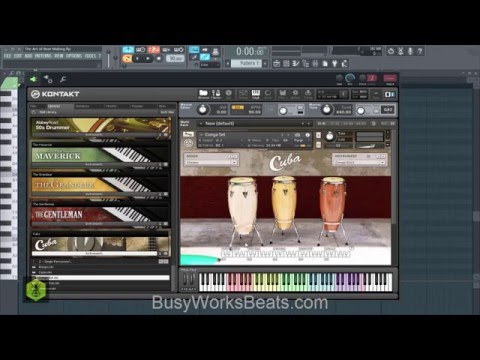Click previous pattern arrow left of Pattern 1
Screen dimensions: 480x360
tap(228, 63)
